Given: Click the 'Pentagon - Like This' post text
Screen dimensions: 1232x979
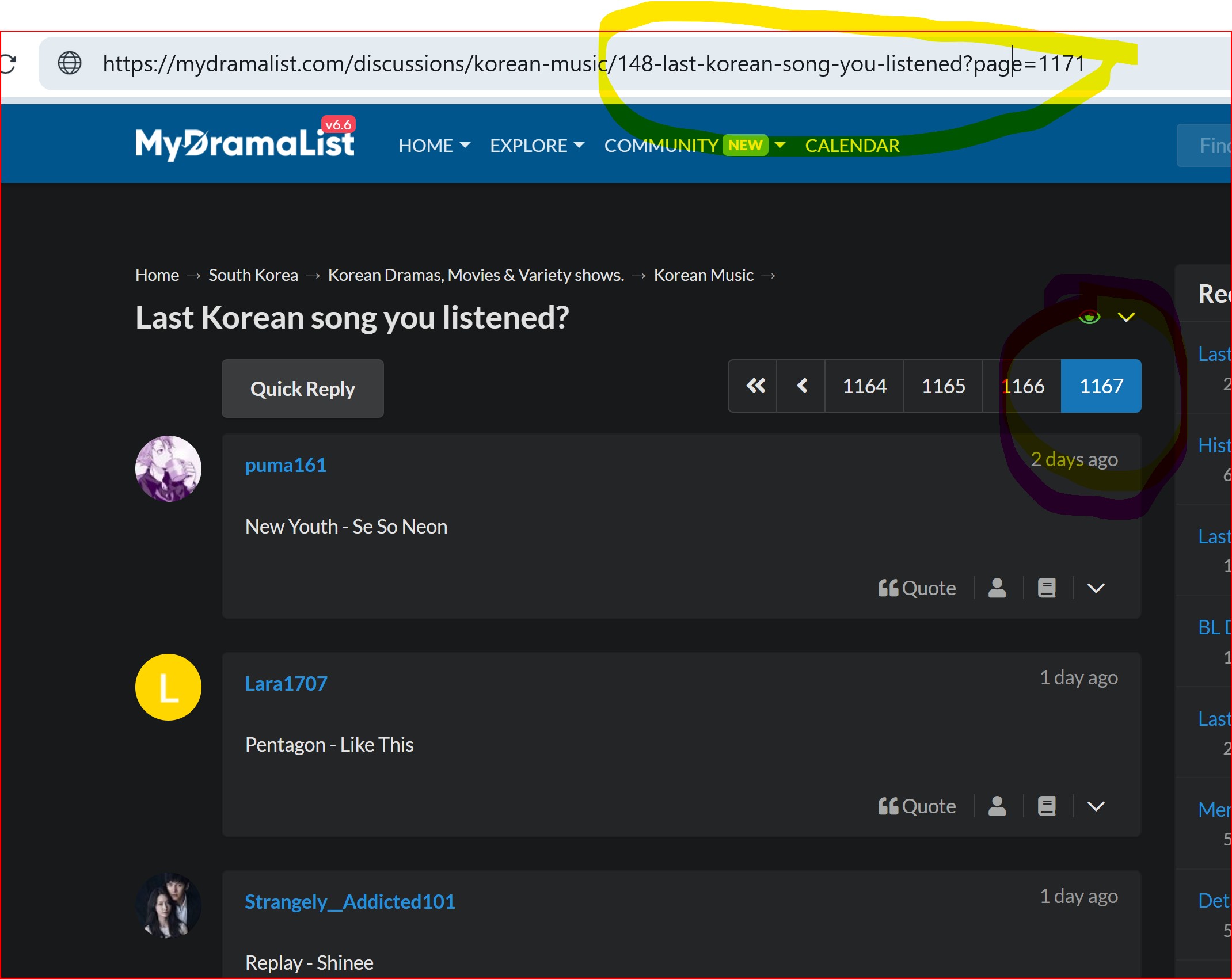Looking at the screenshot, I should pyautogui.click(x=329, y=745).
